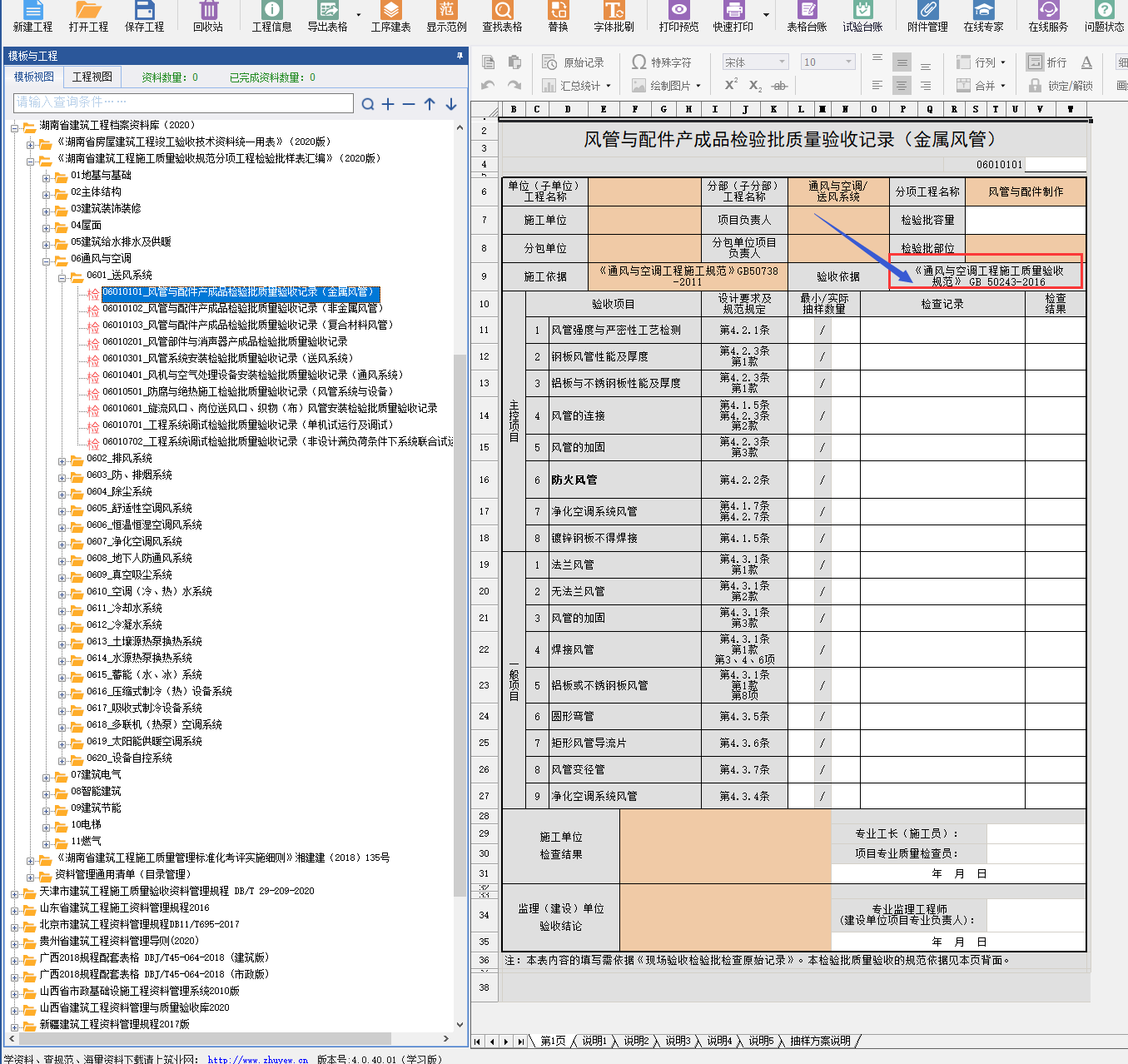Screen dimensions: 1128x1064
Task: Open 特殊字符 special characters
Action: pos(661,62)
